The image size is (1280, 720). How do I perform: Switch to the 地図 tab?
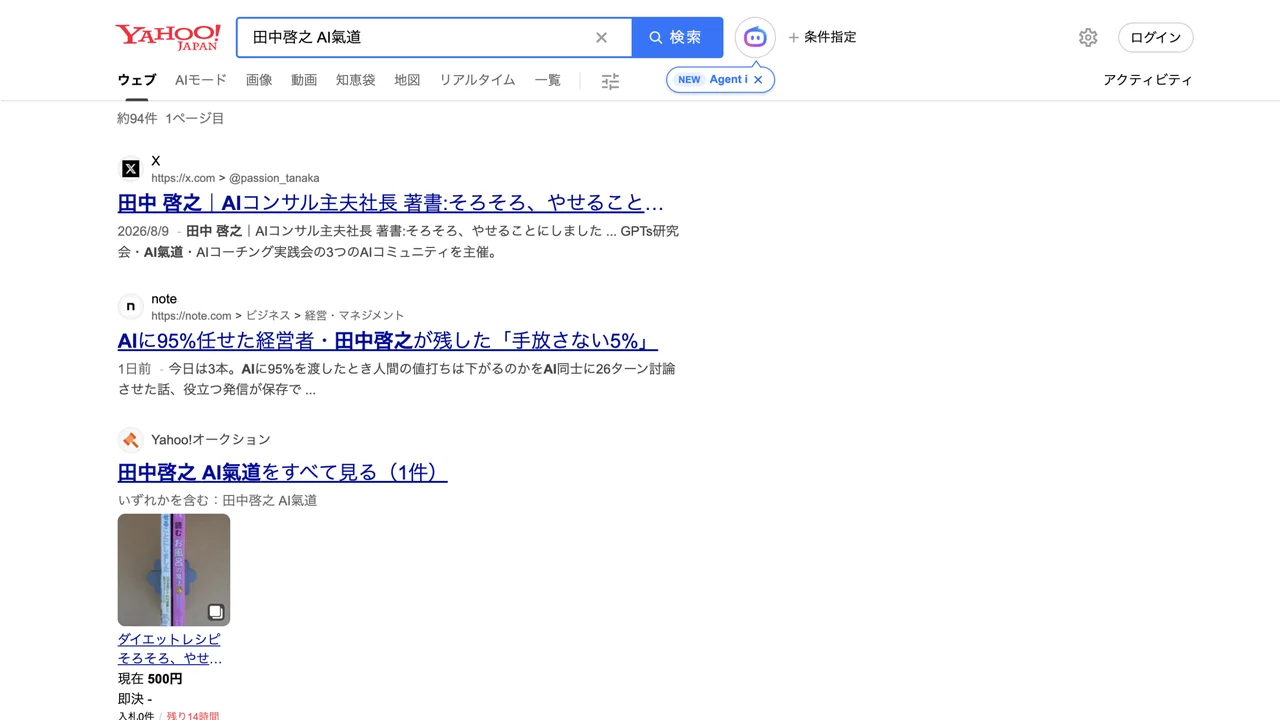pos(407,80)
